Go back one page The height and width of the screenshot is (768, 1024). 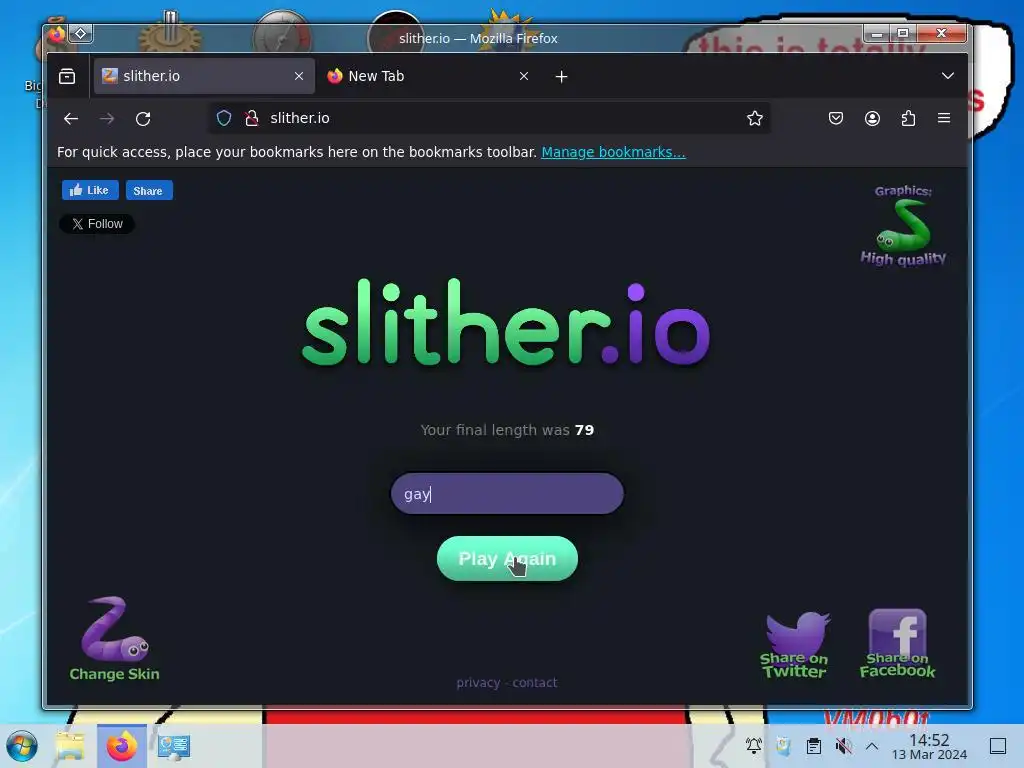pos(71,118)
